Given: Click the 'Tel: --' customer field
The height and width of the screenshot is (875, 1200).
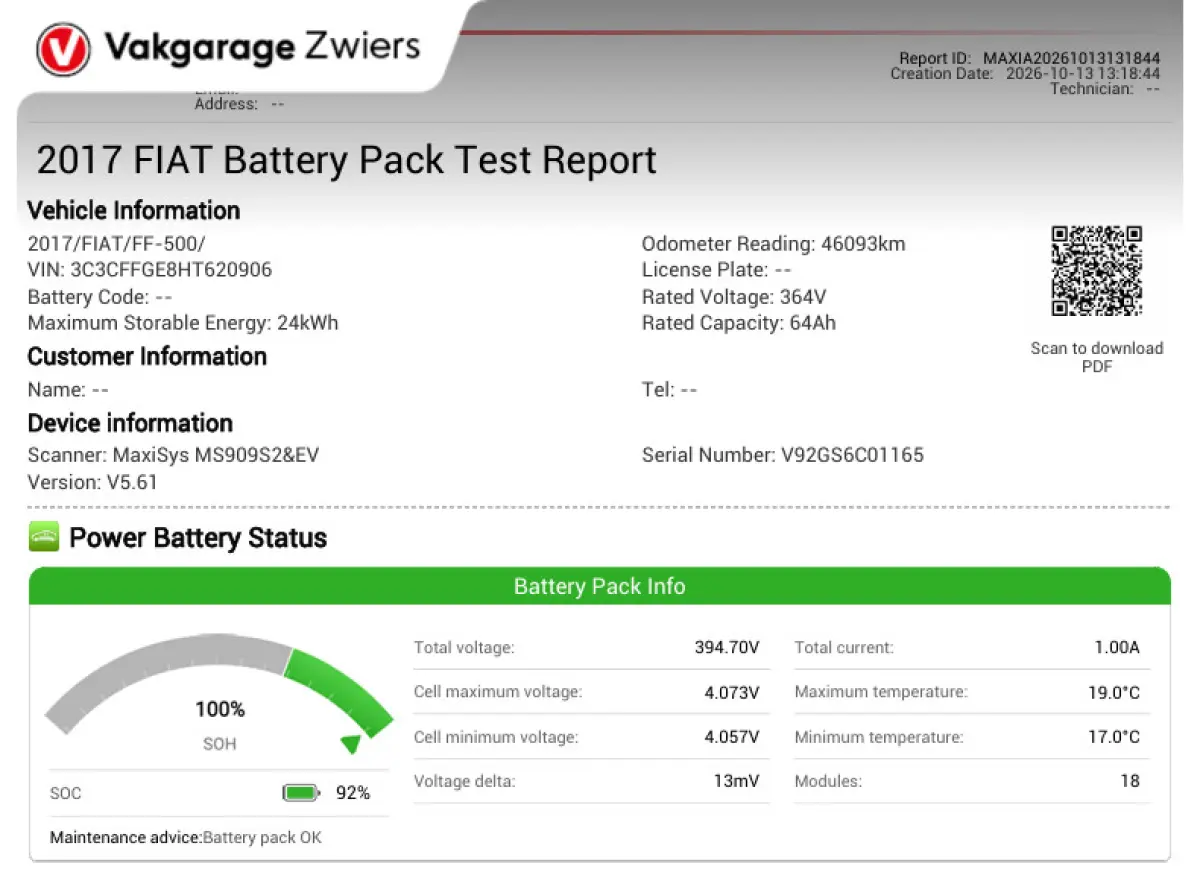Looking at the screenshot, I should click(670, 390).
